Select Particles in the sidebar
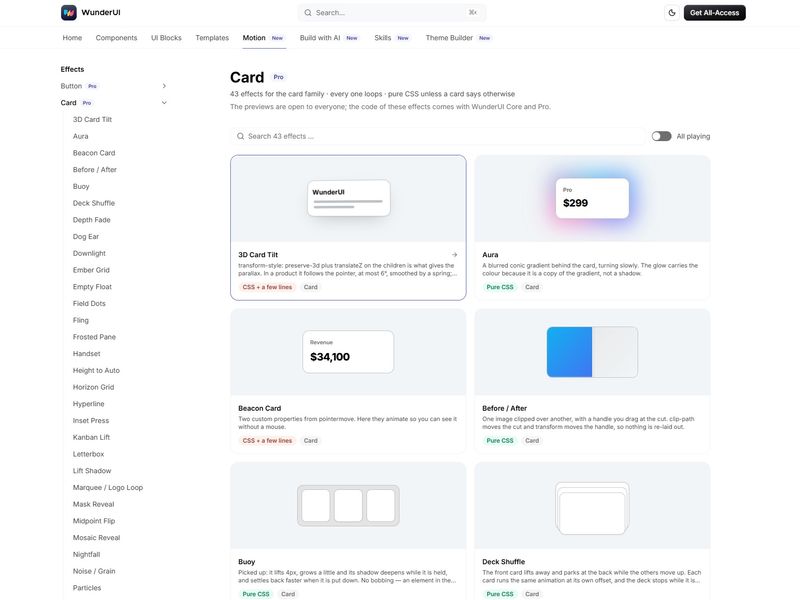 87,588
